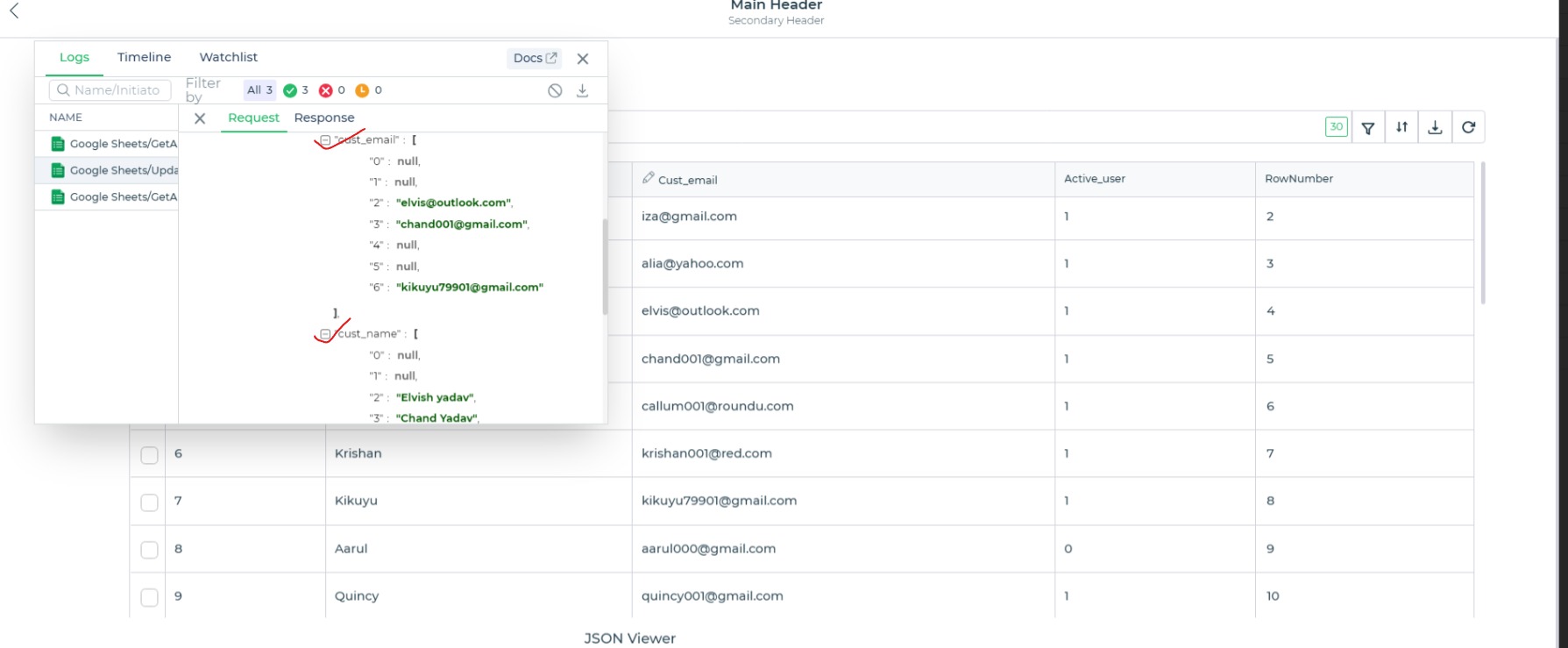Open the Docs link
The width and height of the screenshot is (1568, 648).
coord(535,58)
